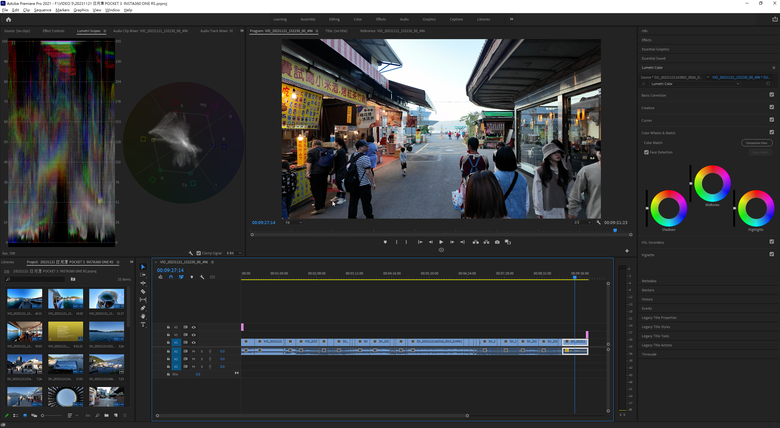Step back one frame
This screenshot has height=428, width=780.
pos(431,242)
